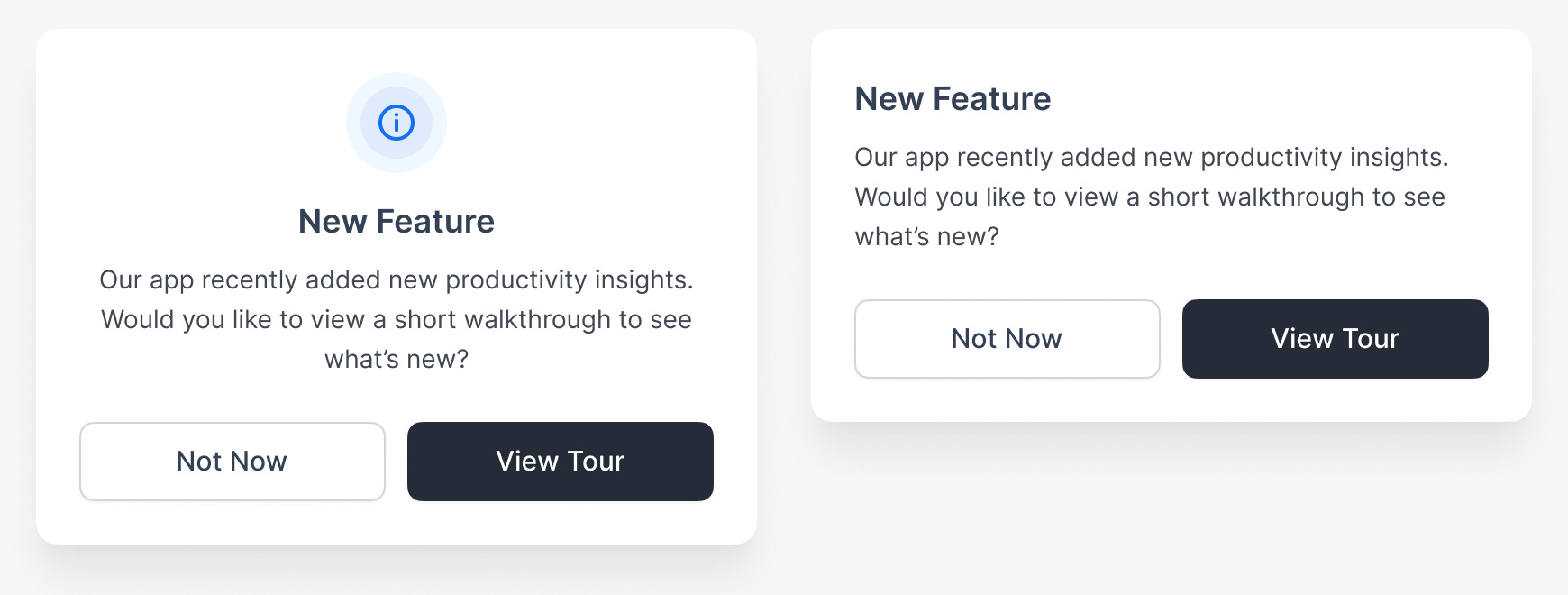
Task: Click left-aligned line 'Our app recently added' in right card
Action: 1151,158
